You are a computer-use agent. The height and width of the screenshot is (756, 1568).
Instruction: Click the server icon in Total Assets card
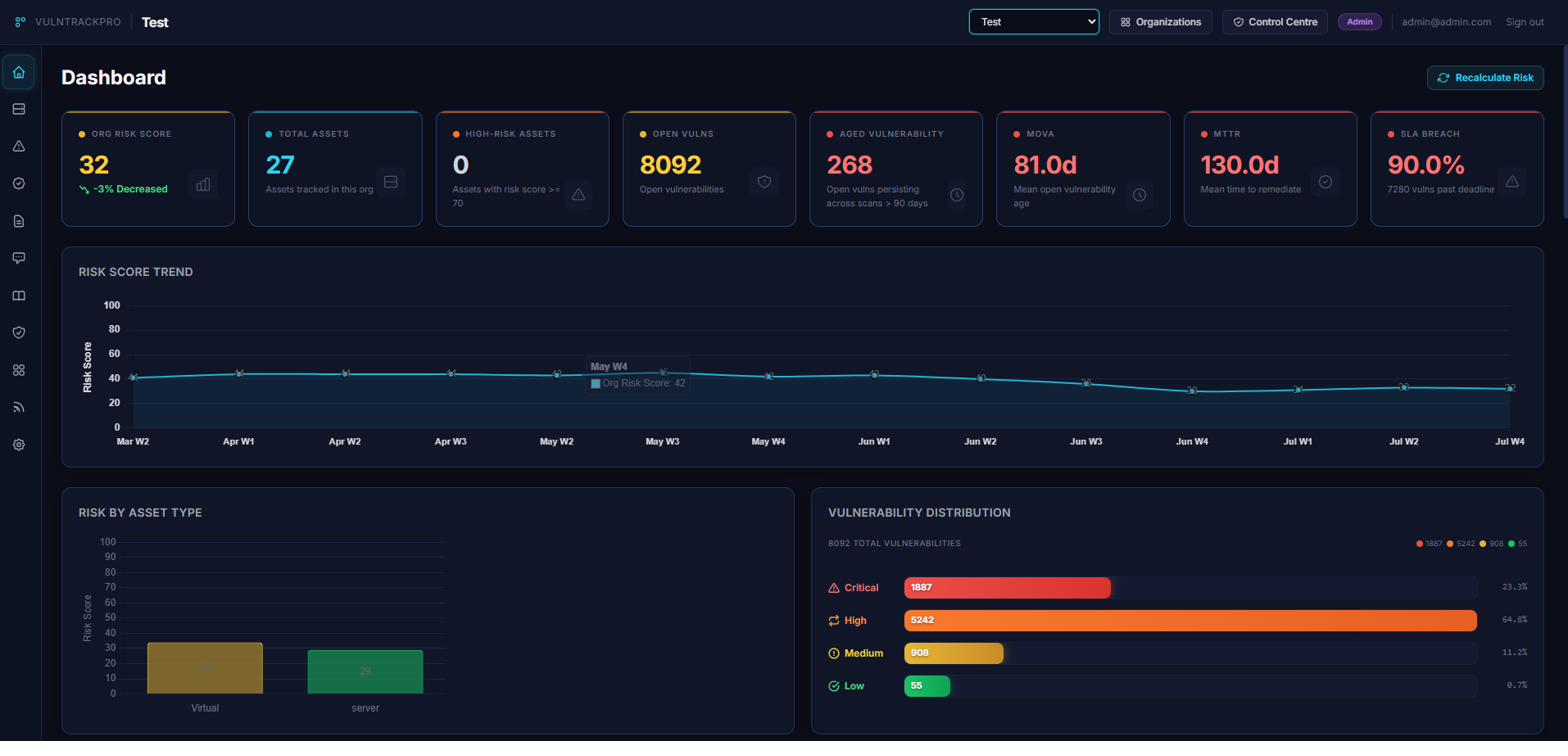point(391,182)
